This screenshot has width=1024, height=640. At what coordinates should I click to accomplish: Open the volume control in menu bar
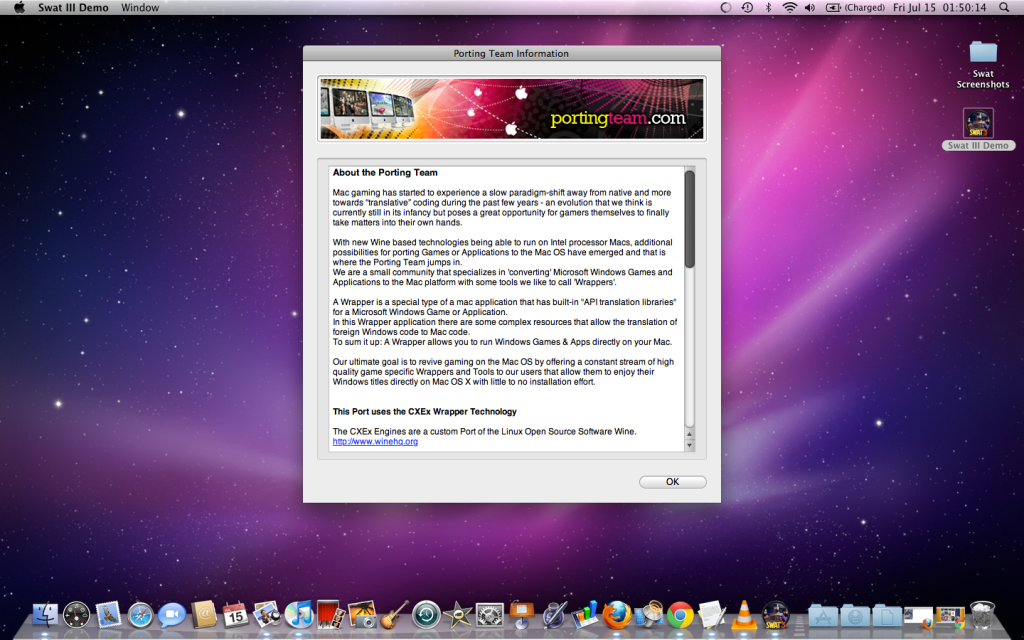810,8
